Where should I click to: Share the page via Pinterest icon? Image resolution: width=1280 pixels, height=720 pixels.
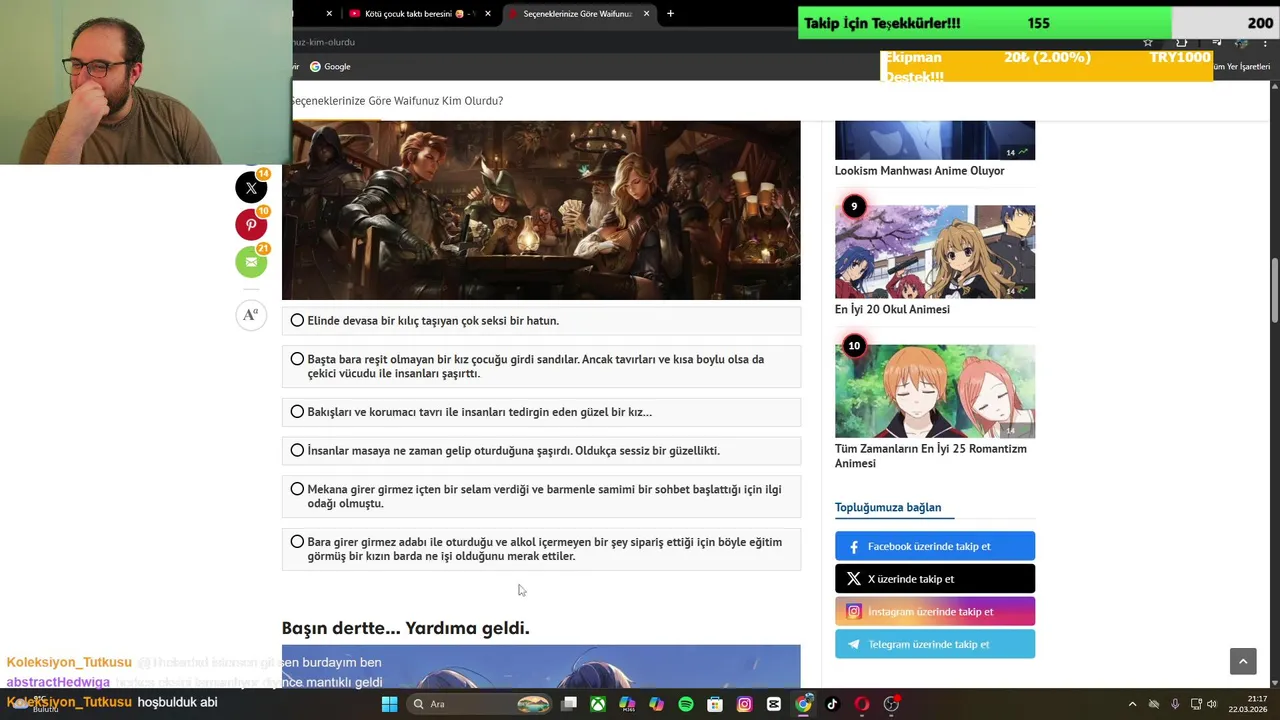[251, 225]
